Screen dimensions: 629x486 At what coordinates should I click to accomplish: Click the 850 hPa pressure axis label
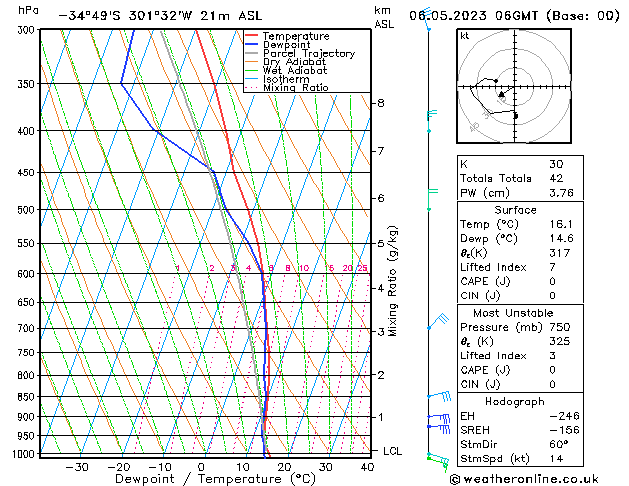(x=26, y=397)
